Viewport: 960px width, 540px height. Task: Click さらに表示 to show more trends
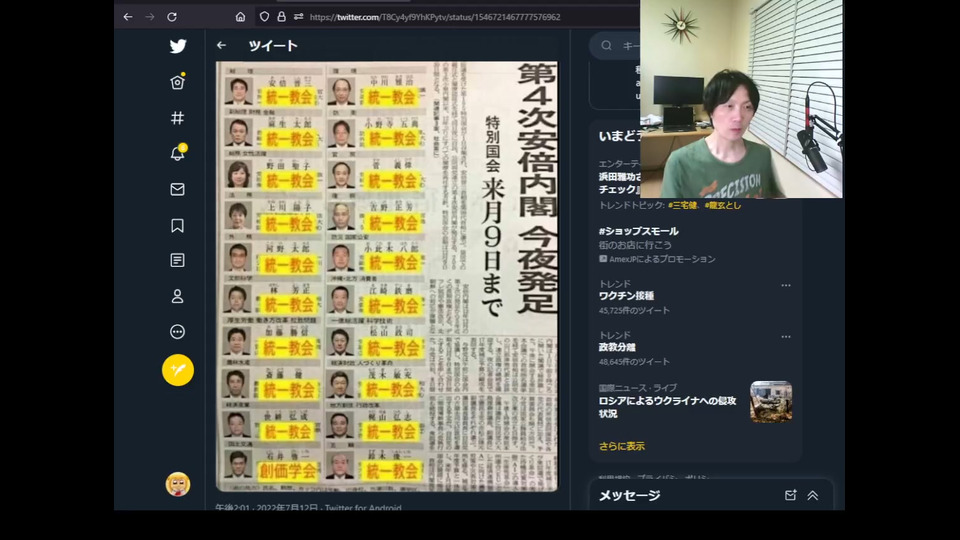tap(621, 446)
